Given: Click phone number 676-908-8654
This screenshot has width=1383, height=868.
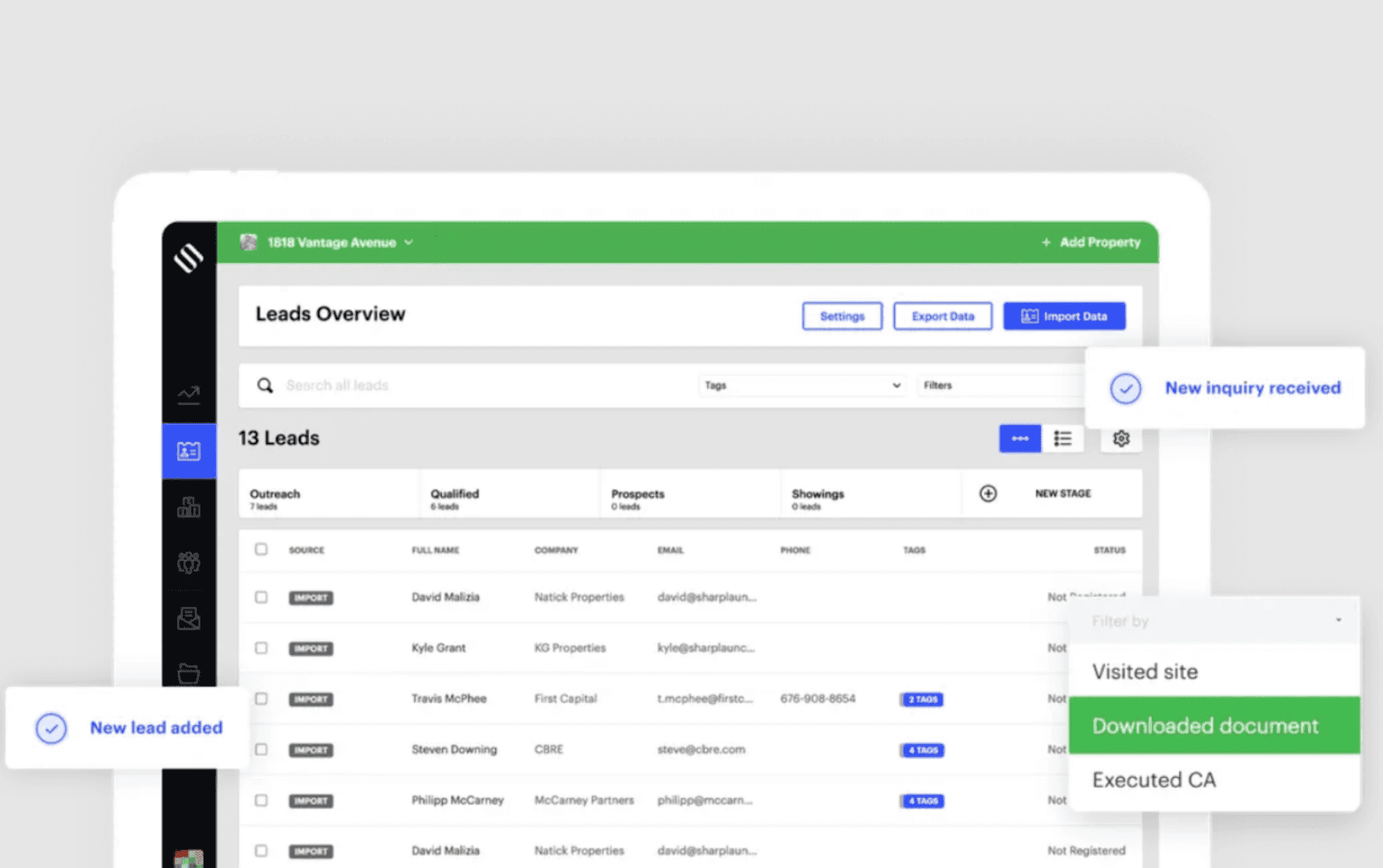Looking at the screenshot, I should click(818, 699).
